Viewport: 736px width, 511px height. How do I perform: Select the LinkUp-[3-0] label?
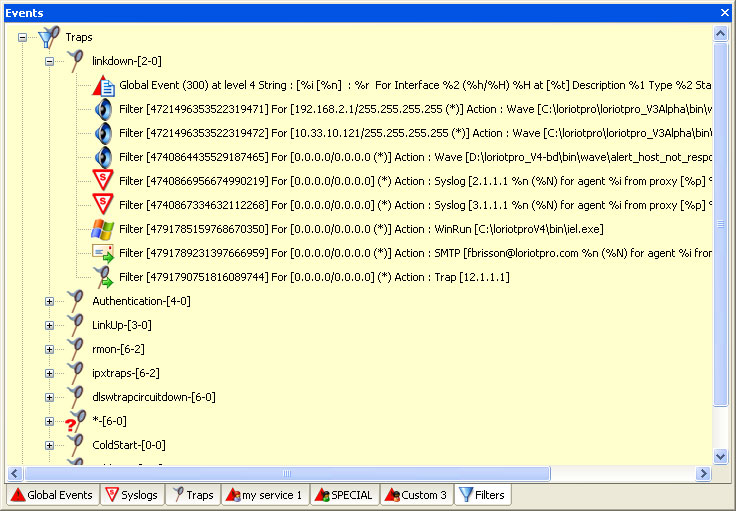[122, 325]
